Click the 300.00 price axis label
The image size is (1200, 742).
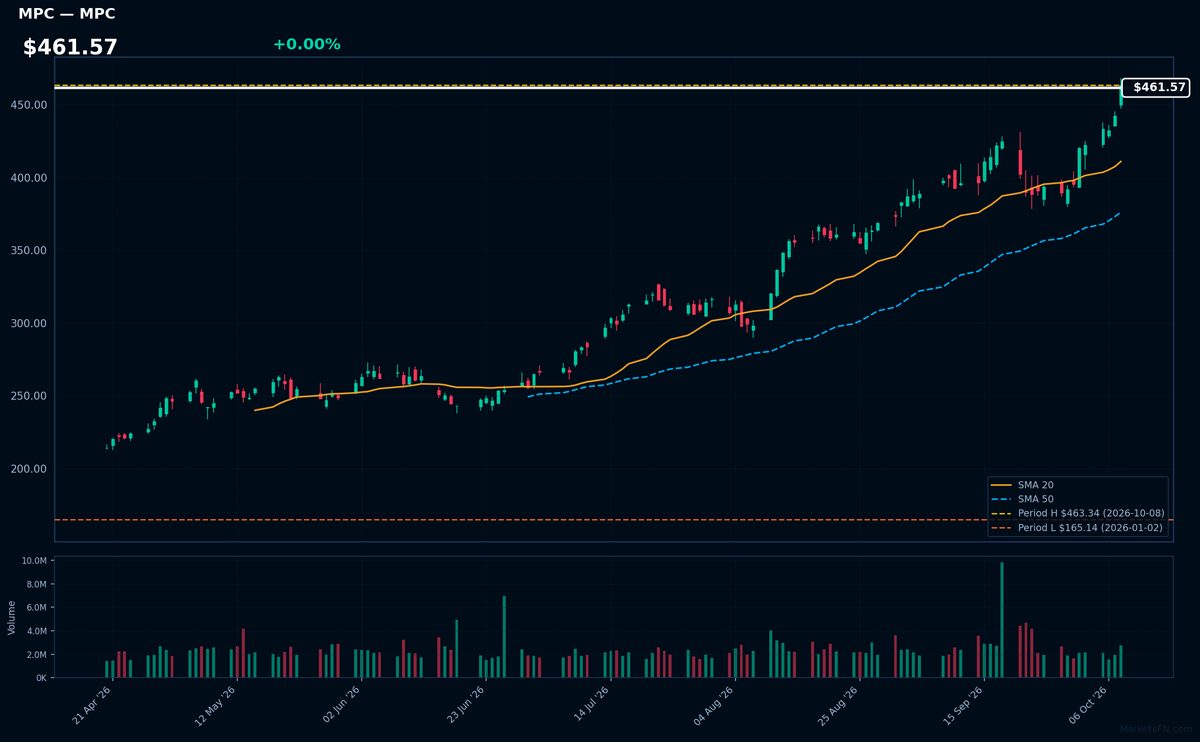click(29, 324)
